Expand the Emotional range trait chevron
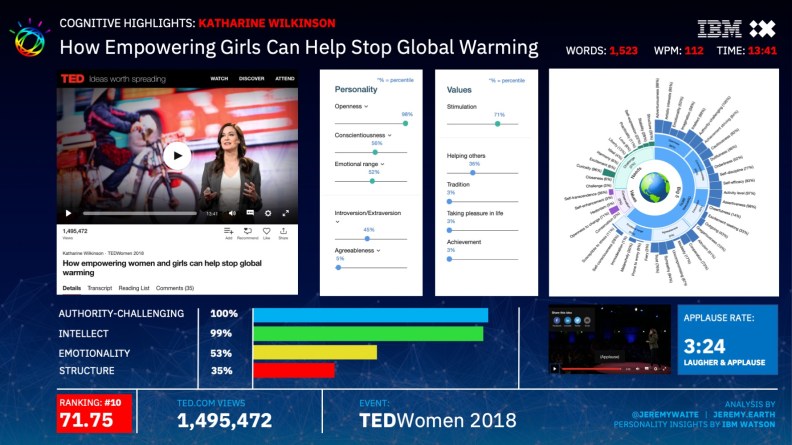 pyautogui.click(x=382, y=163)
